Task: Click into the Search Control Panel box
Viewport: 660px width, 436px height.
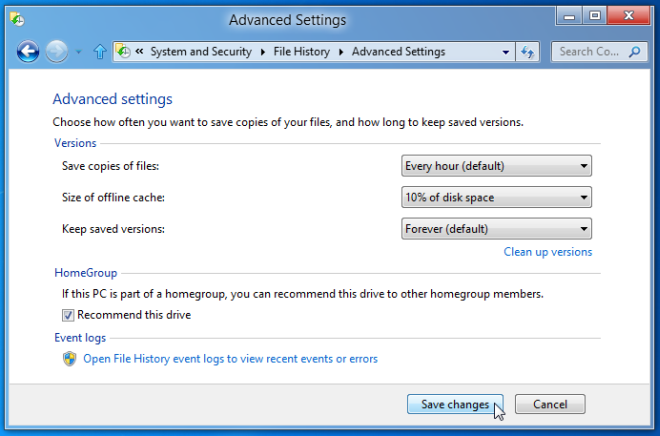Action: tap(599, 52)
